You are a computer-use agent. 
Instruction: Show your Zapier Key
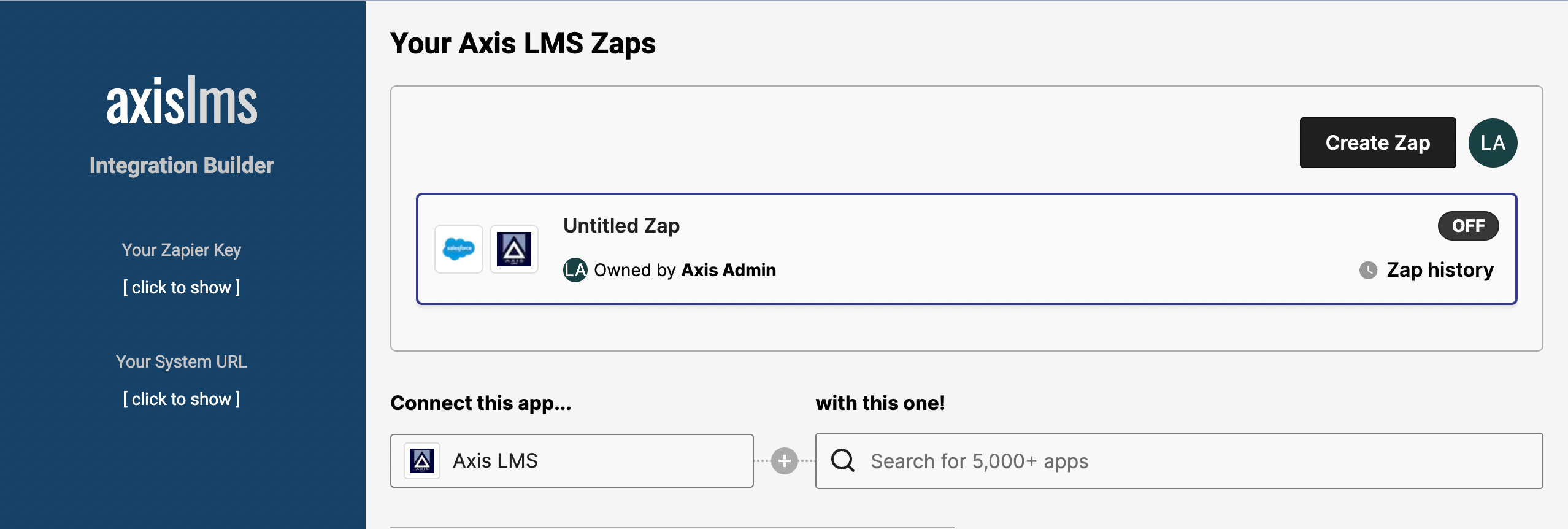(182, 287)
